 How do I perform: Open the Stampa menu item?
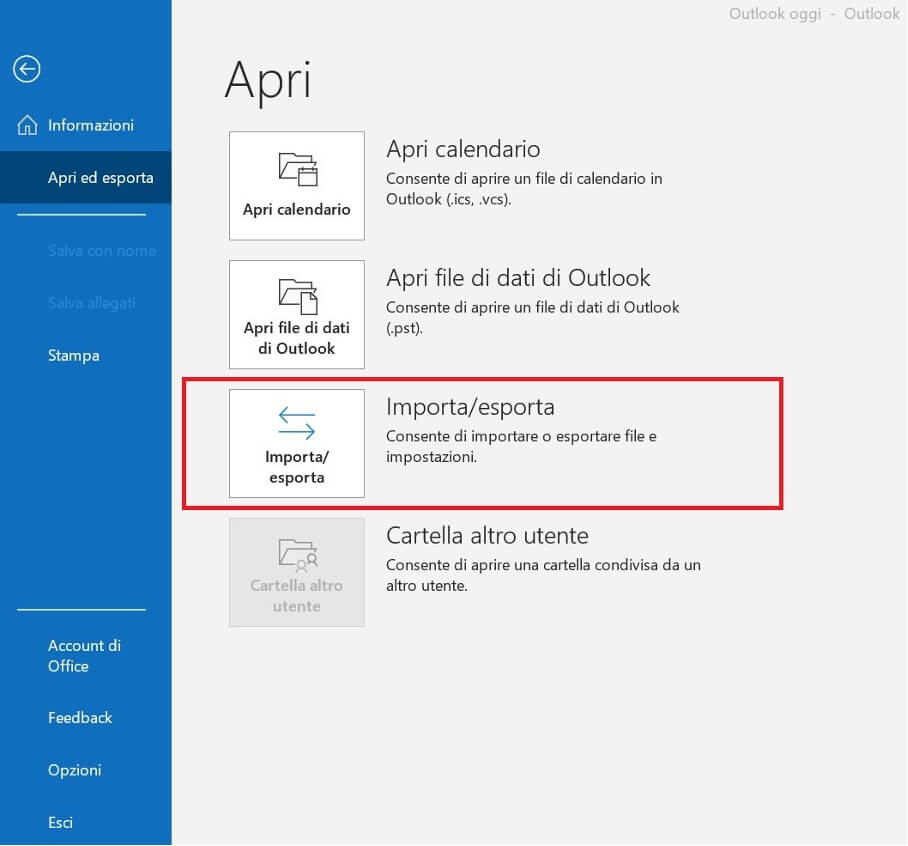[x=74, y=356]
